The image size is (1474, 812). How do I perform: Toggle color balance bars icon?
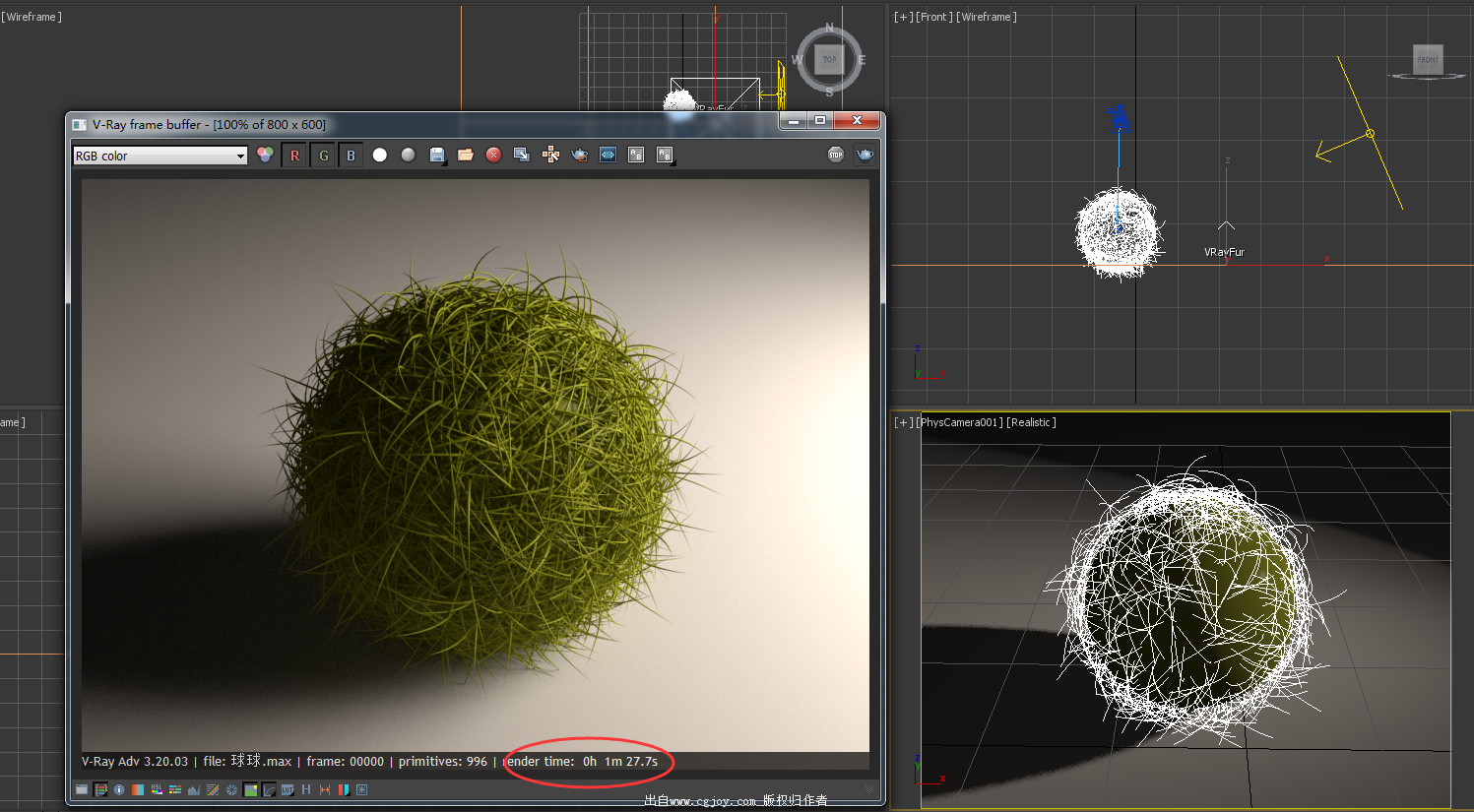pos(175,789)
